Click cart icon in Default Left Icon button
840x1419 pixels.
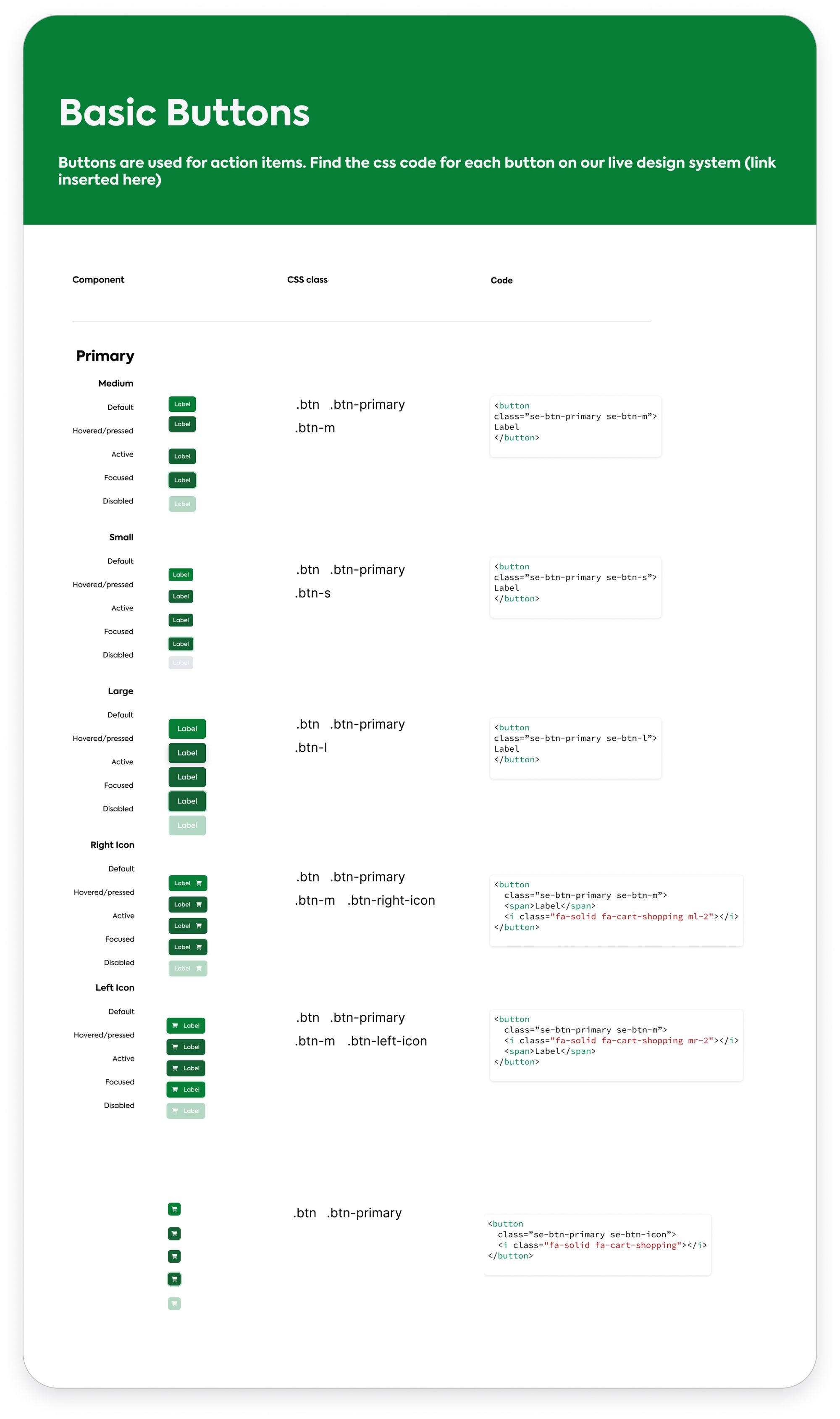point(176,1025)
